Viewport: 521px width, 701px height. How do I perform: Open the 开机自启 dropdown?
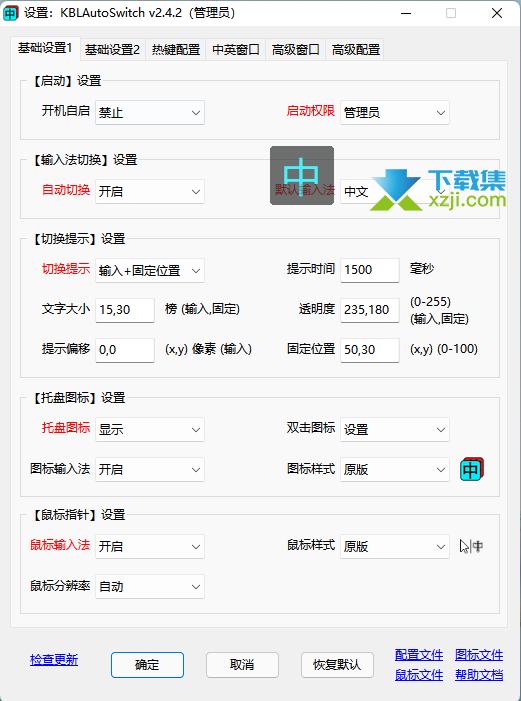click(x=150, y=112)
